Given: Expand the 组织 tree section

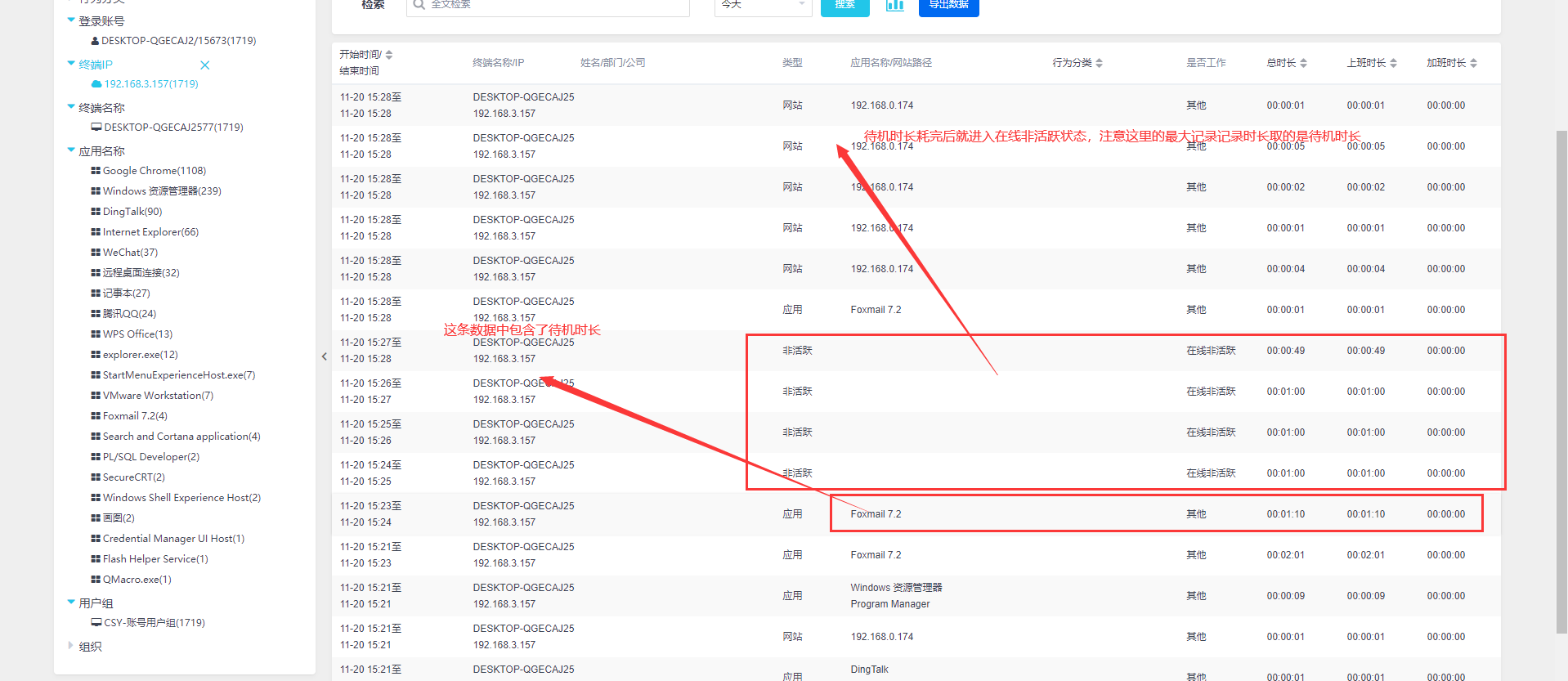Looking at the screenshot, I should 71,646.
